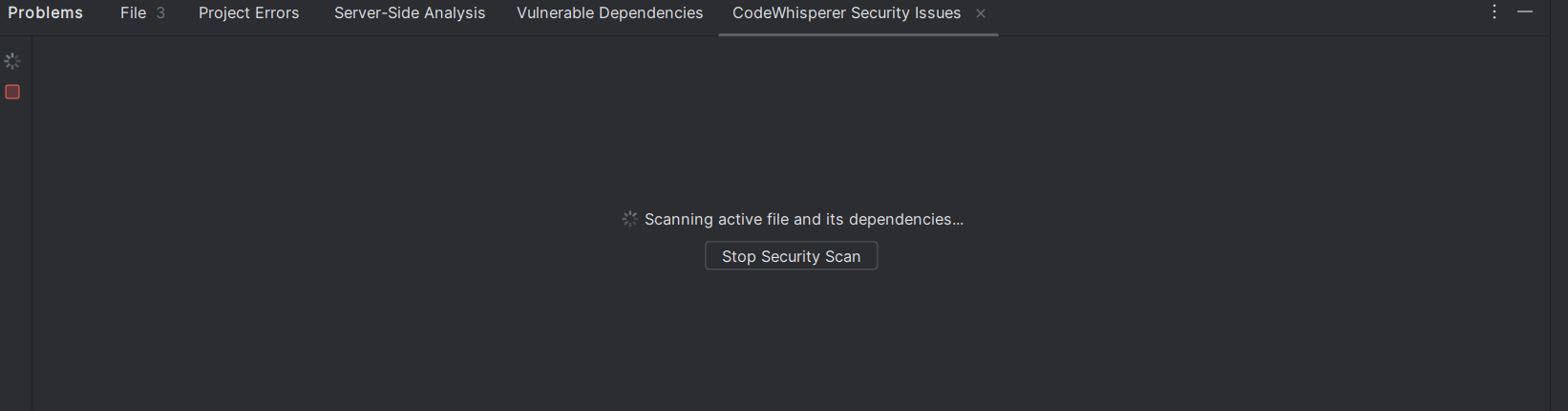Switch to the File tab
Image resolution: width=1568 pixels, height=411 pixels.
click(x=133, y=13)
